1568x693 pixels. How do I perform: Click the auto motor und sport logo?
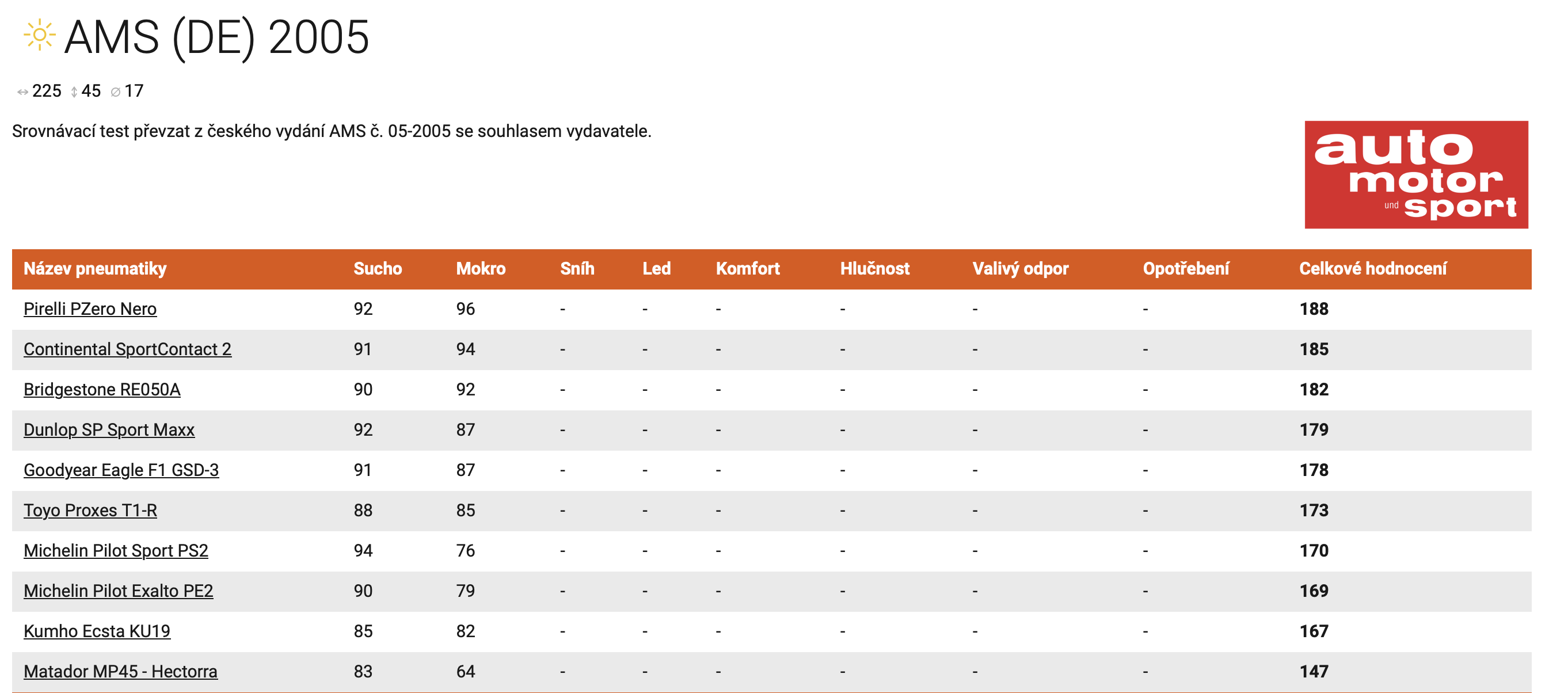point(1415,174)
